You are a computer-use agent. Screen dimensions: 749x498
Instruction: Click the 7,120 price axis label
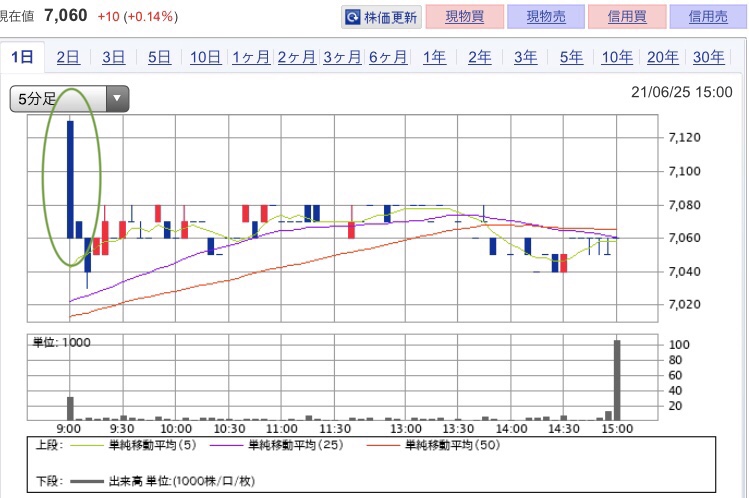tap(685, 138)
